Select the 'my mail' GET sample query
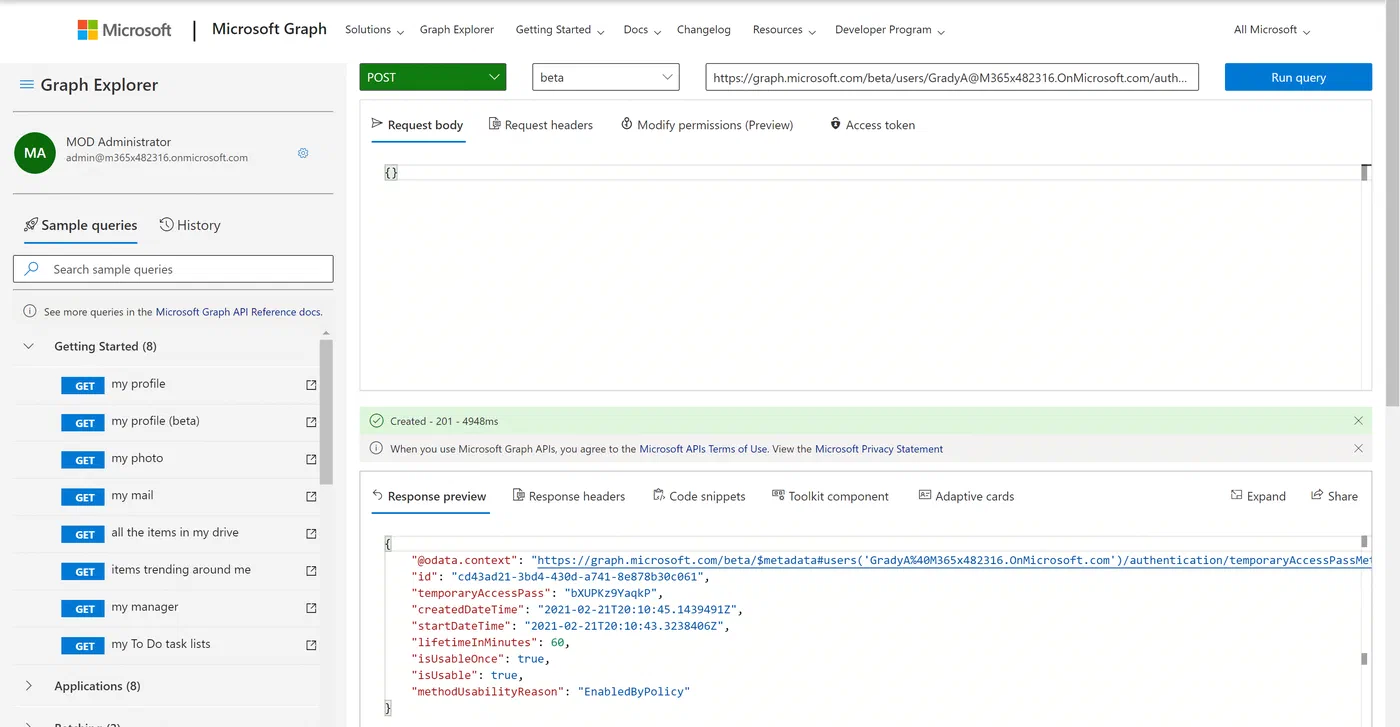This screenshot has height=727, width=1400. [165, 496]
